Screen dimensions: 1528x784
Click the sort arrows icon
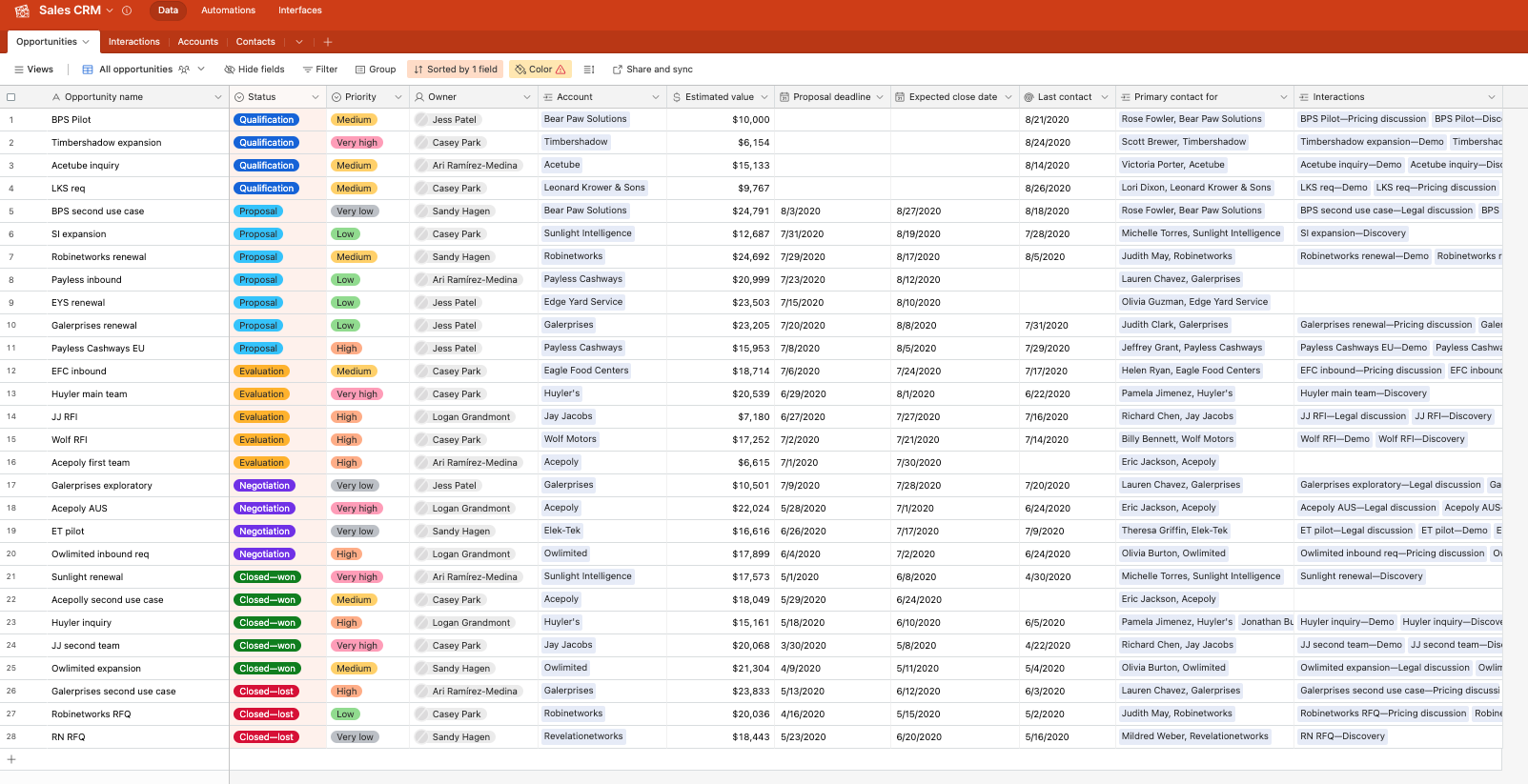[418, 70]
